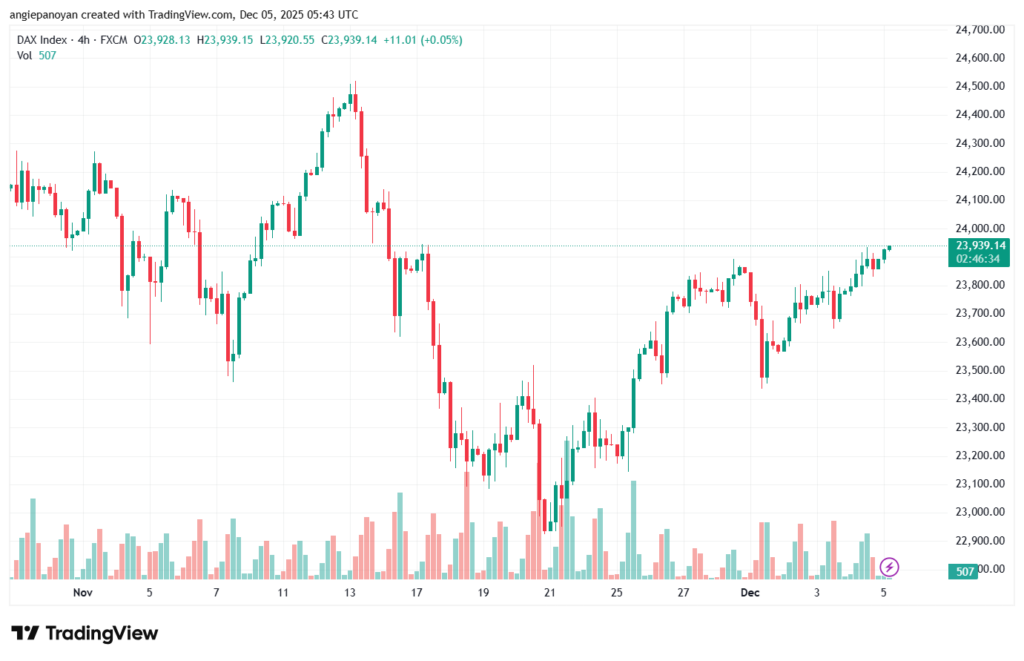Viewport: 1024px width, 661px height.
Task: Select the 21 date marker on time axis
Action: tap(549, 592)
